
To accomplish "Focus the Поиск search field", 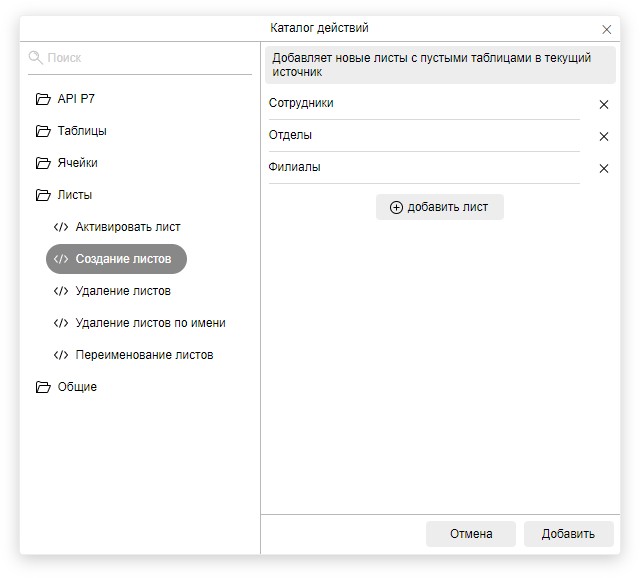I will coord(145,58).
